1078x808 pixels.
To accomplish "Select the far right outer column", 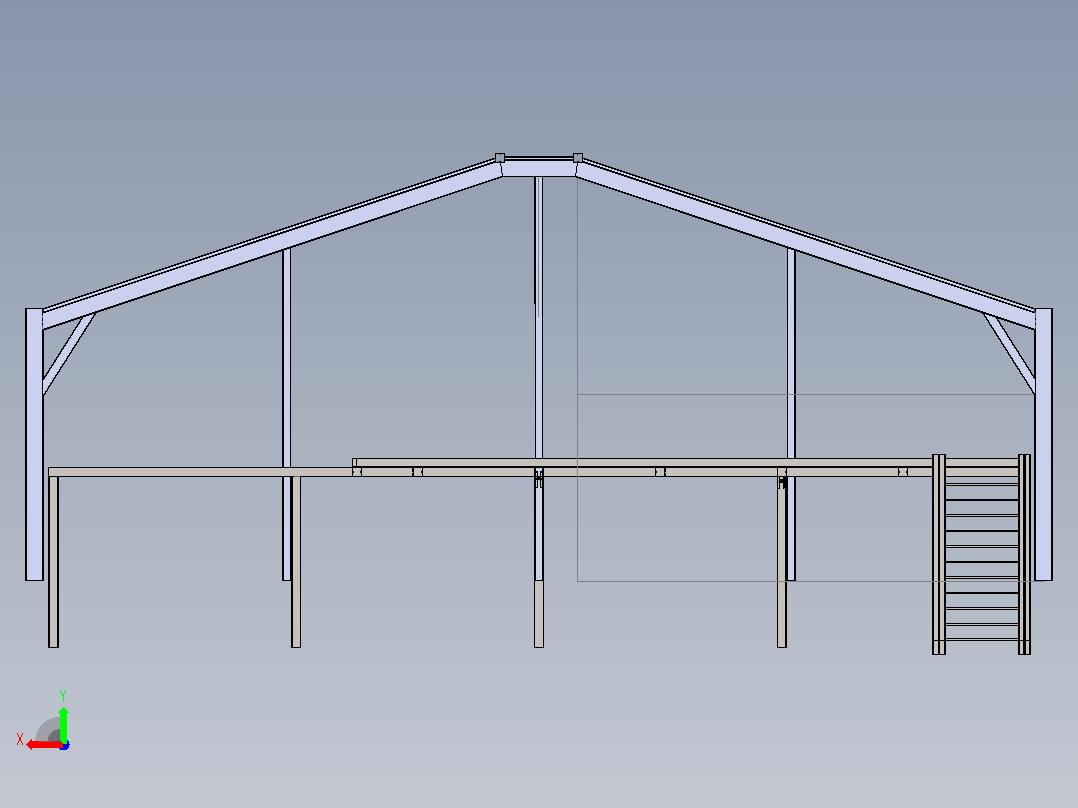I will point(1044,444).
